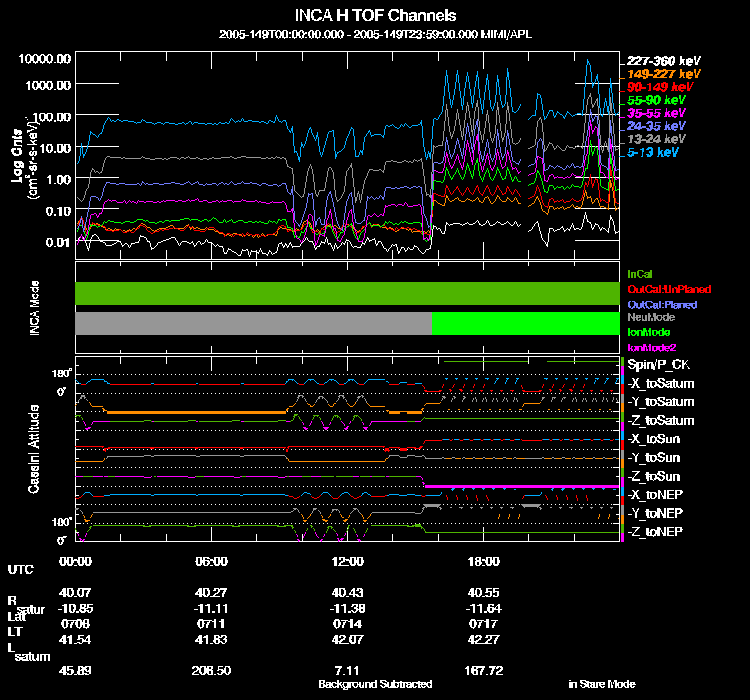Viewport: 750px width, 700px height.
Task: Select the L-shell value '41.83'
Action: (211, 639)
